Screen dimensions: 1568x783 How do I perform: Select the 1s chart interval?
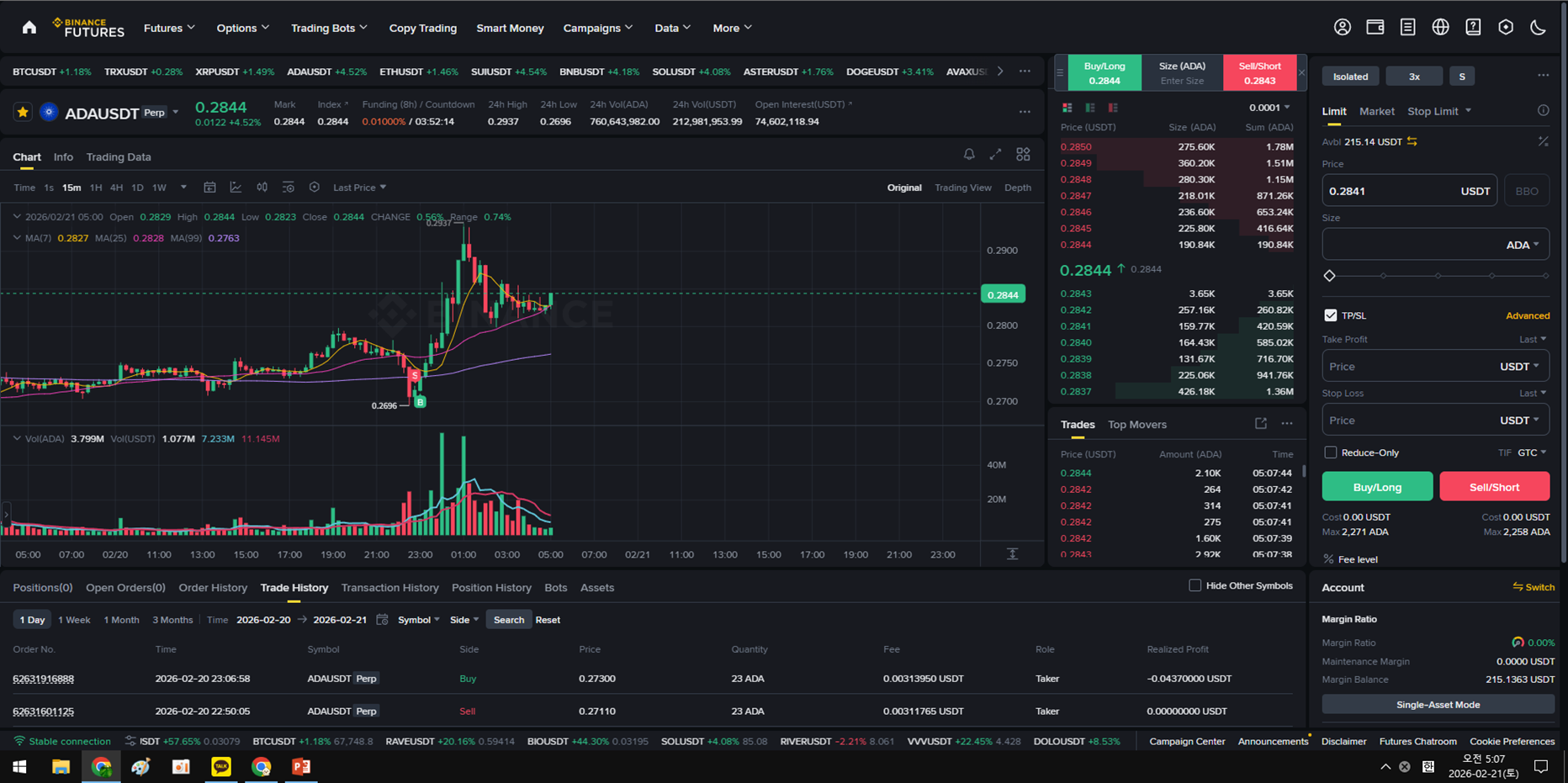tap(49, 188)
